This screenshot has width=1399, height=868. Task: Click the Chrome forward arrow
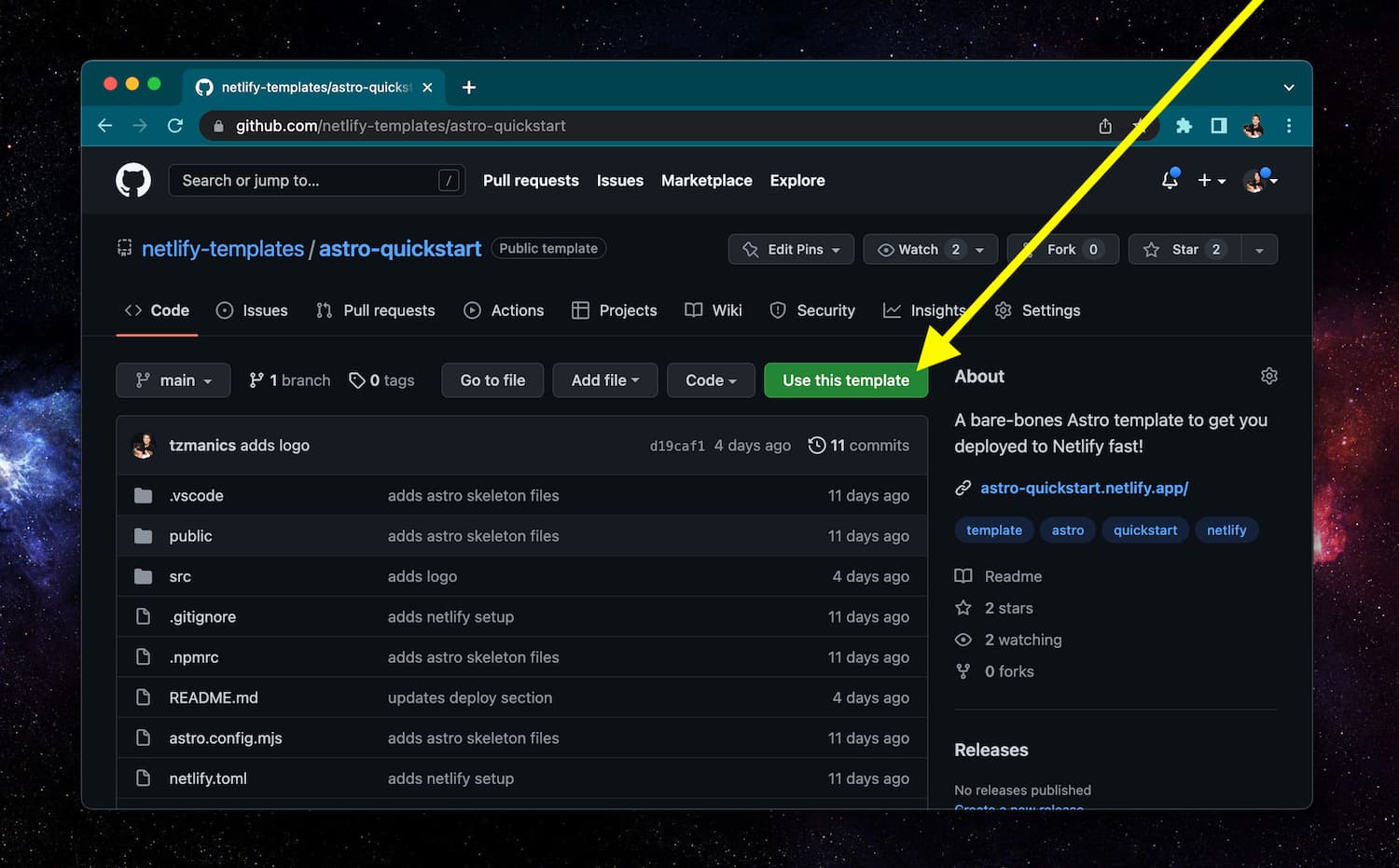pos(140,125)
